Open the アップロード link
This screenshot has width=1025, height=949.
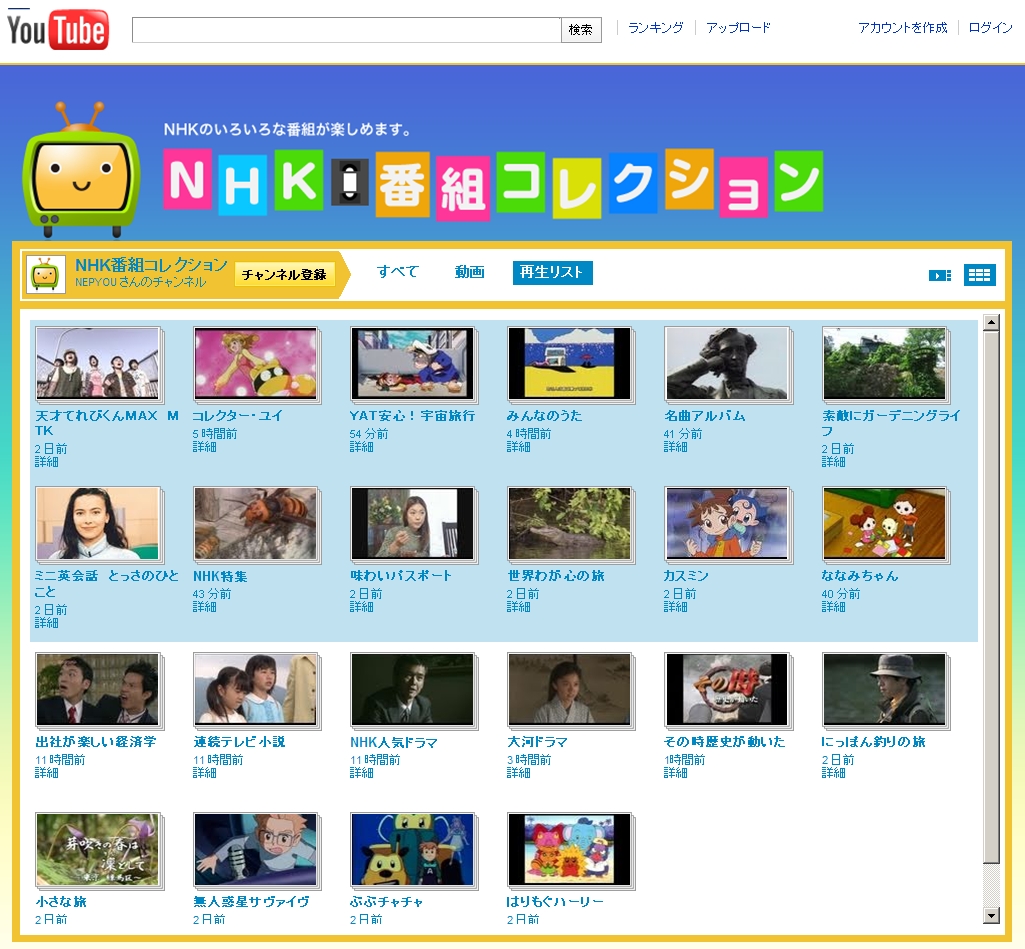tap(738, 27)
